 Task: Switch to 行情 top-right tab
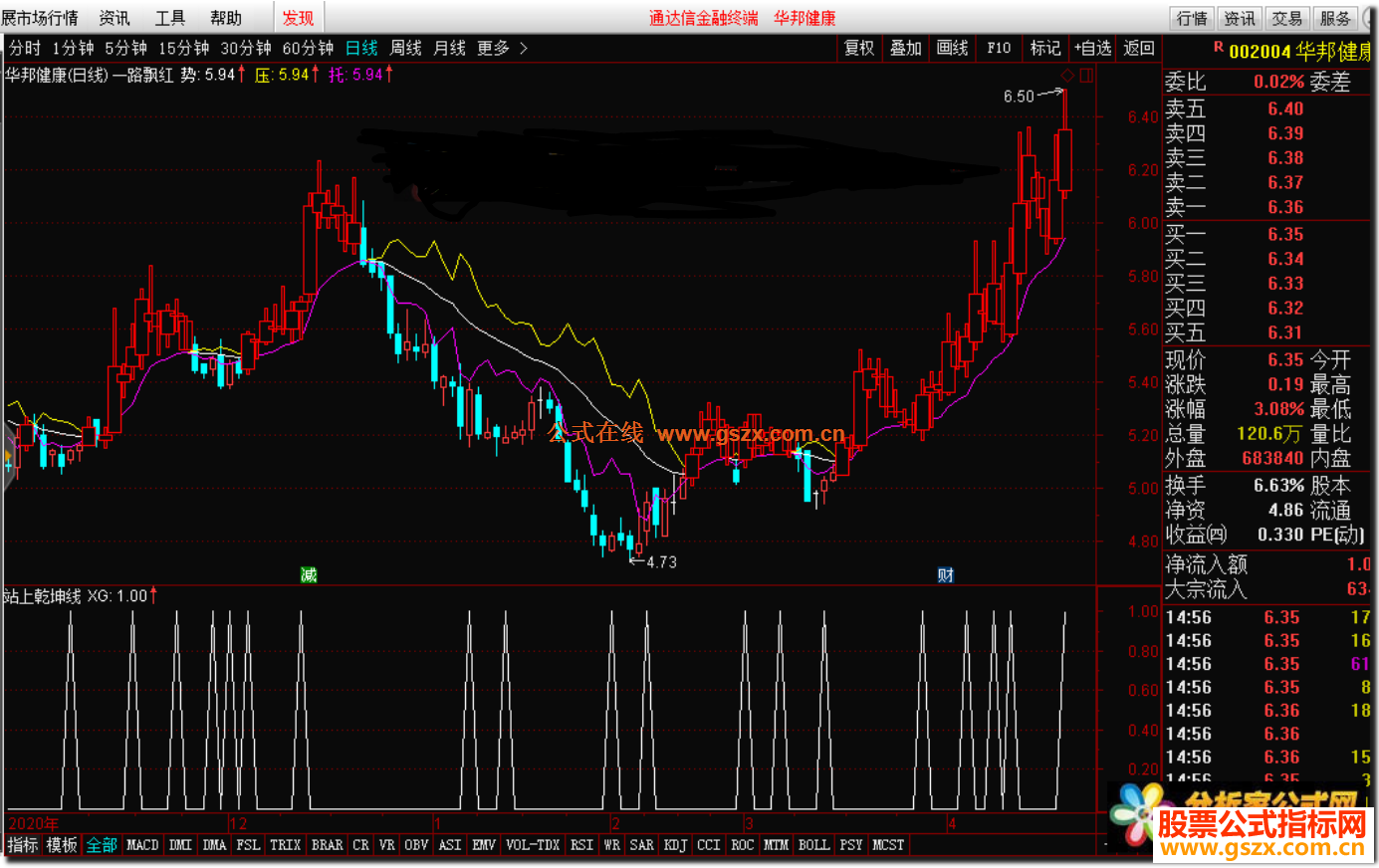point(1192,18)
